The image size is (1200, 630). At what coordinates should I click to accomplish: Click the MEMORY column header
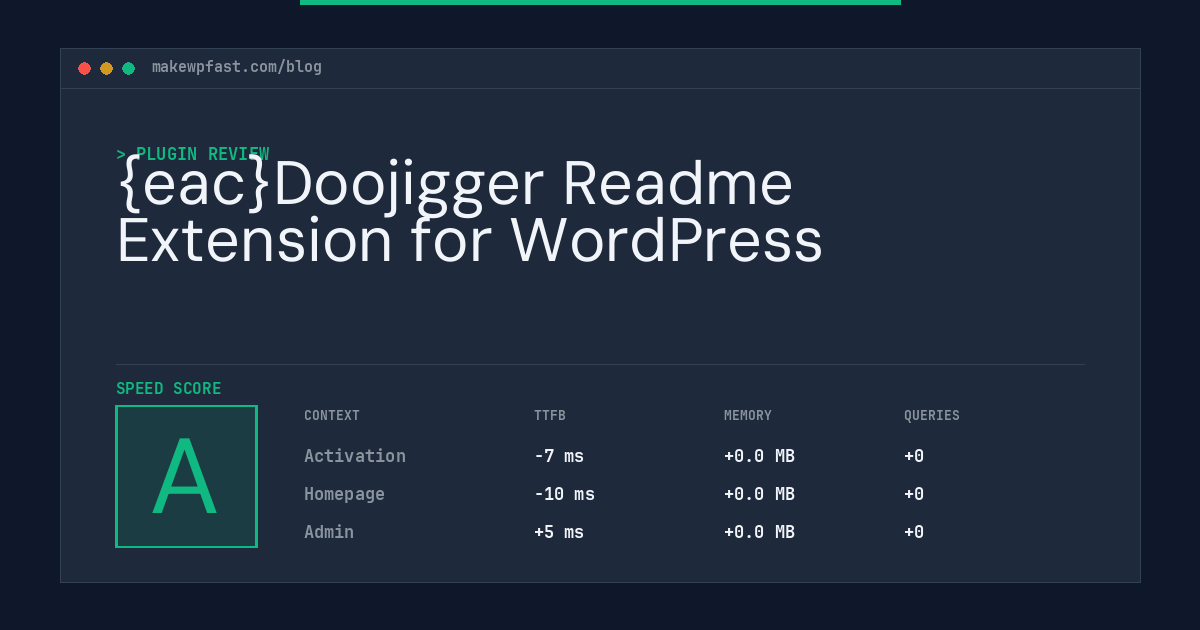point(748,416)
